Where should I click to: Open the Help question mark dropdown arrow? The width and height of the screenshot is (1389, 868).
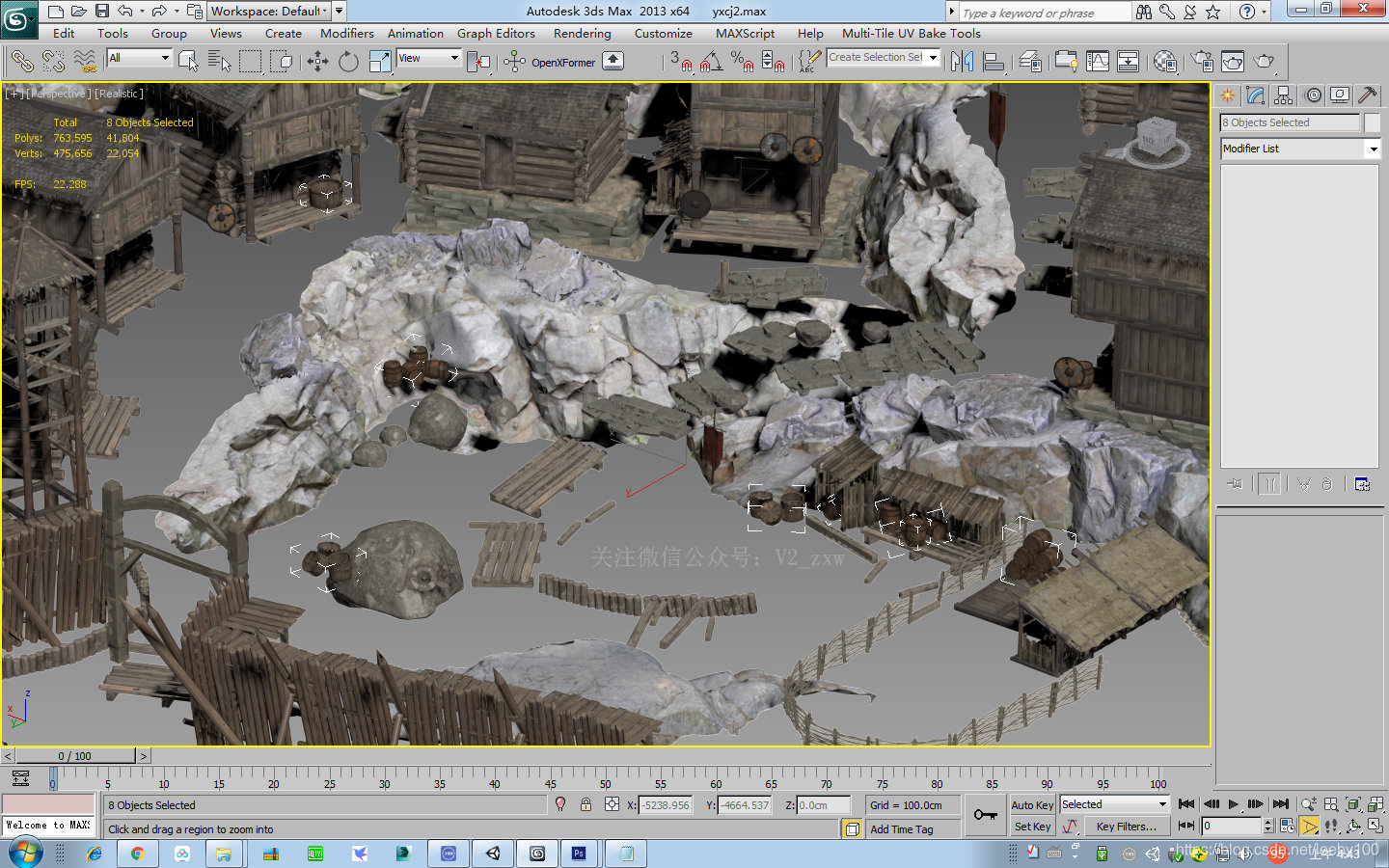coord(1264,12)
